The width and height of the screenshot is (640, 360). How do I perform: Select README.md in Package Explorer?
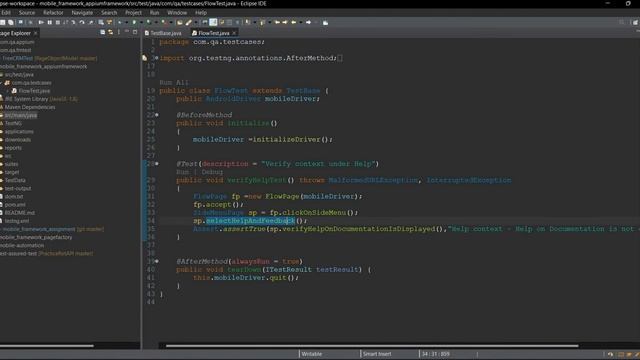pyautogui.click(x=20, y=213)
